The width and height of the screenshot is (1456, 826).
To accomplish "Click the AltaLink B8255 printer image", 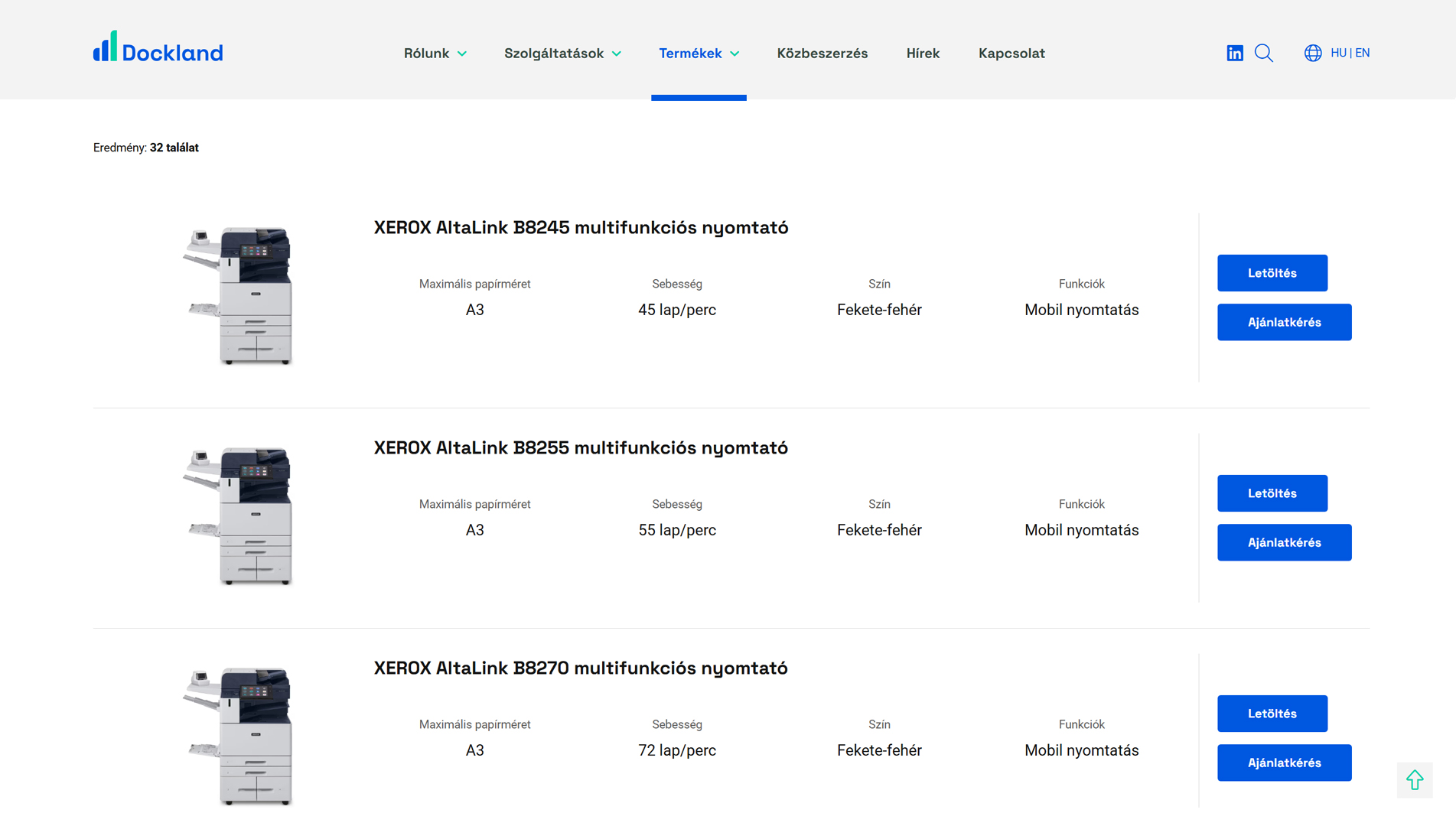I will [x=238, y=516].
